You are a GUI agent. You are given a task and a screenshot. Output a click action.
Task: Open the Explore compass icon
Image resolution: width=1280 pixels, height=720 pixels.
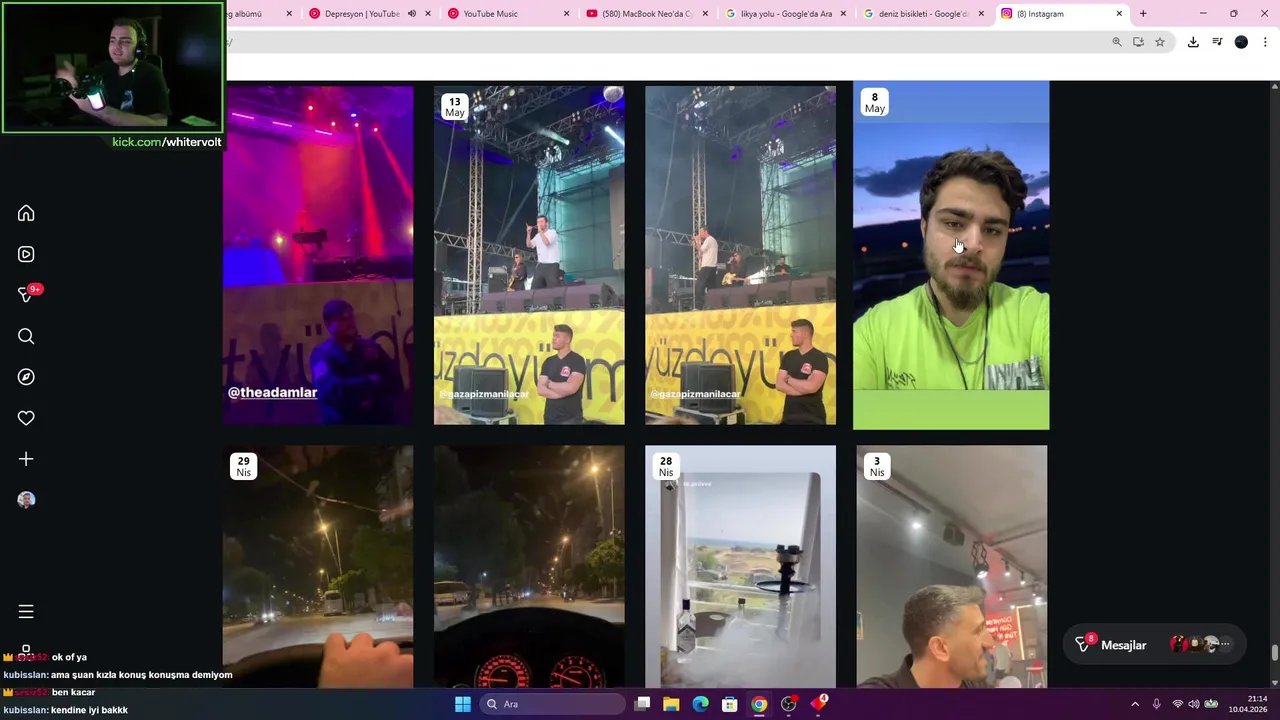click(26, 377)
